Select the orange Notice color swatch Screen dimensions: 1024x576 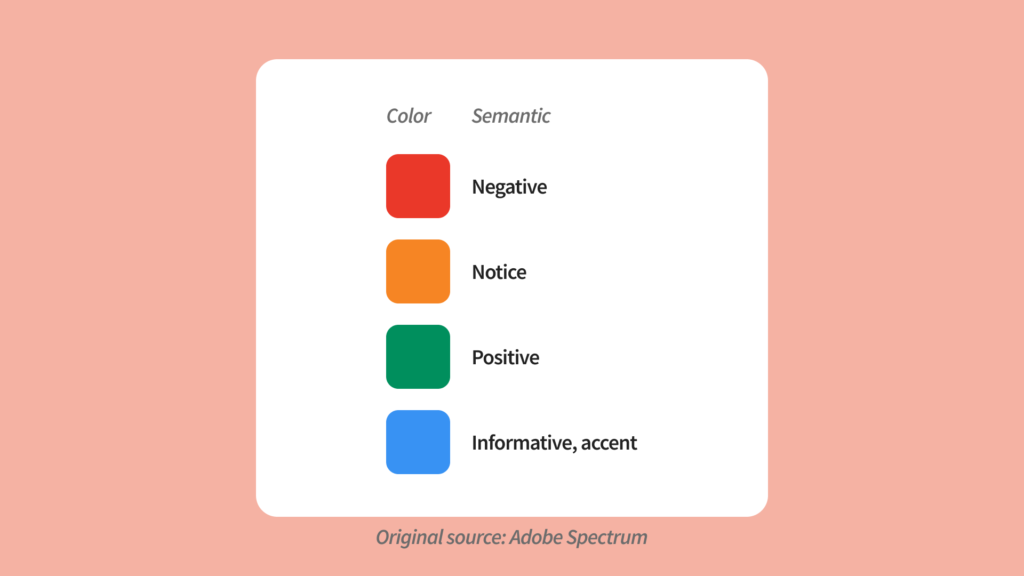click(418, 272)
